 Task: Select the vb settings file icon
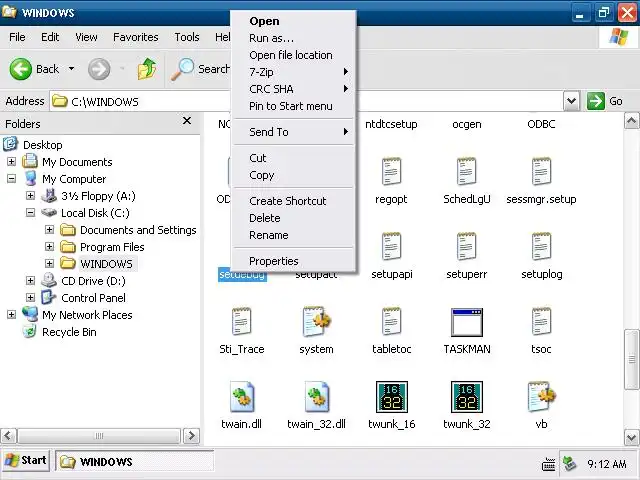[542, 397]
